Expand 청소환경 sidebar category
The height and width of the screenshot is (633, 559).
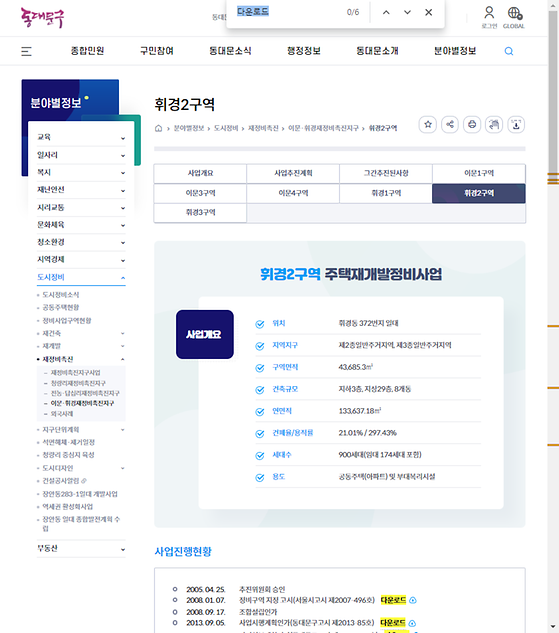(81, 242)
